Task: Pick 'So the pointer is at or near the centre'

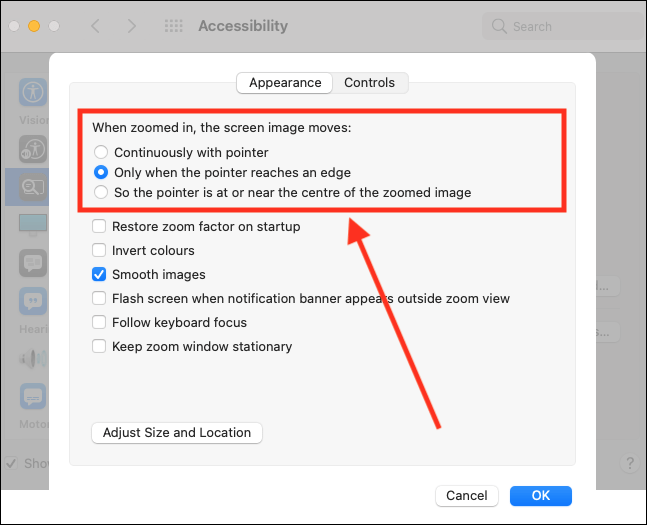Action: tap(101, 192)
